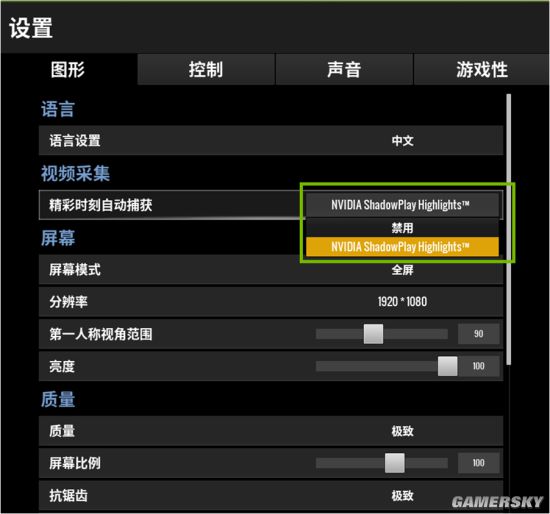
Task: Click the 屏幕比例 row label
Action: coord(75,463)
